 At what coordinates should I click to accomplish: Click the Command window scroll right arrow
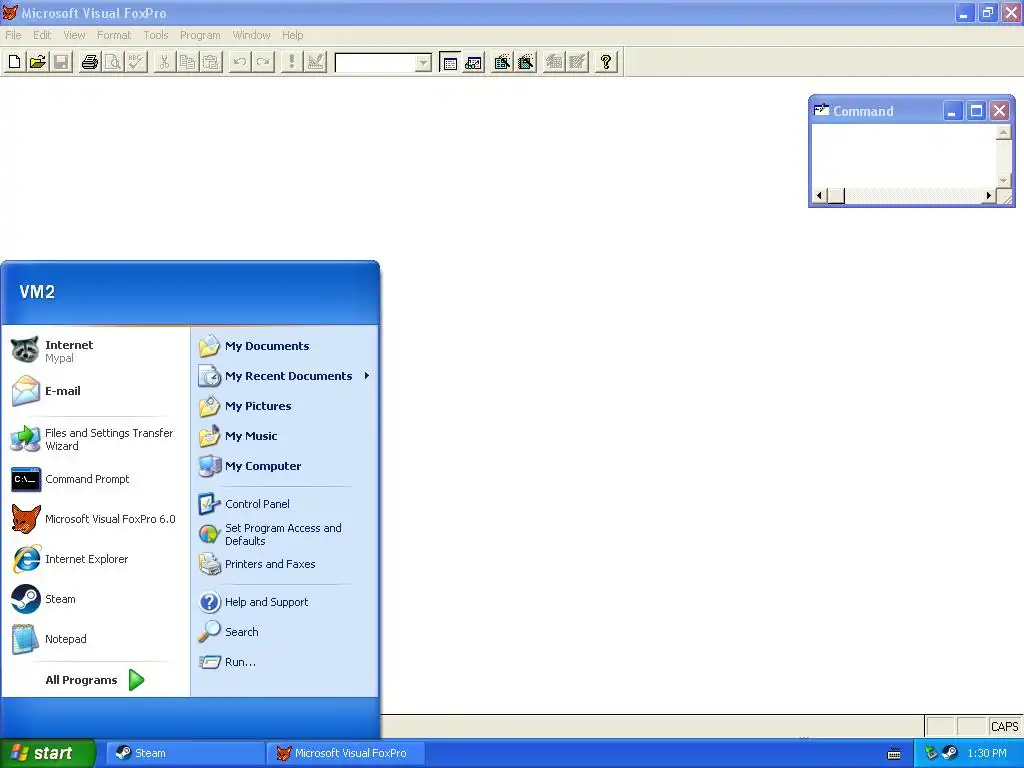pyautogui.click(x=989, y=195)
